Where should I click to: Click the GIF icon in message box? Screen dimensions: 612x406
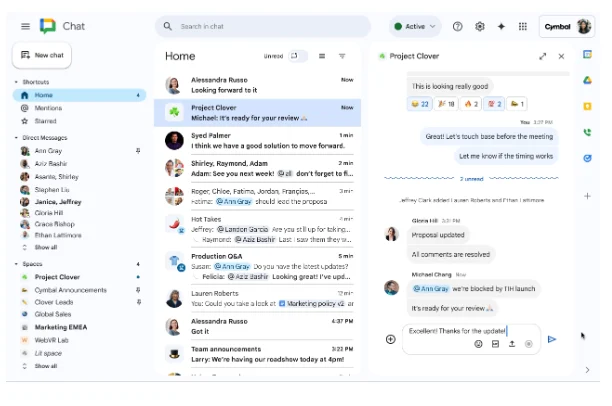click(x=495, y=344)
